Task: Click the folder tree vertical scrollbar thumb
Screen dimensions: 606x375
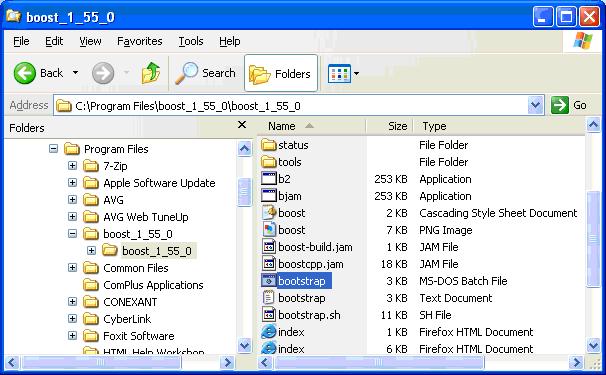Action: (x=244, y=192)
